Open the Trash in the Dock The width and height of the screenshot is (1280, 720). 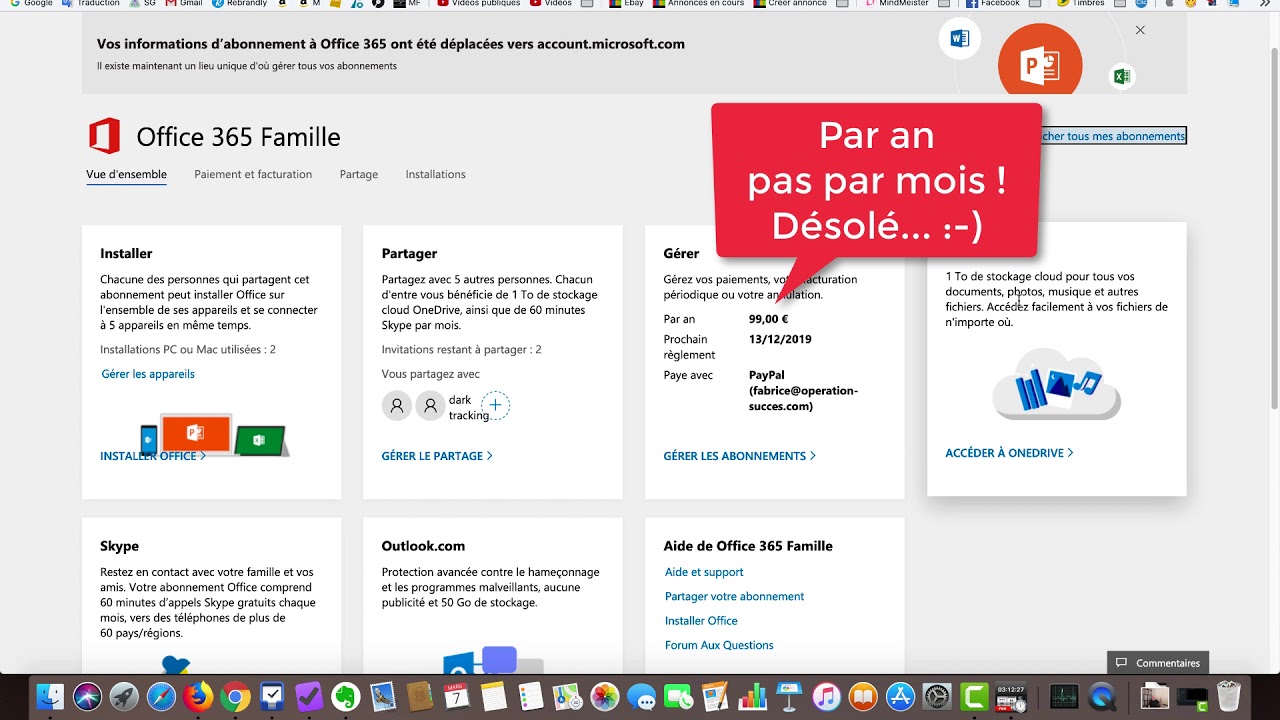tap(1229, 697)
